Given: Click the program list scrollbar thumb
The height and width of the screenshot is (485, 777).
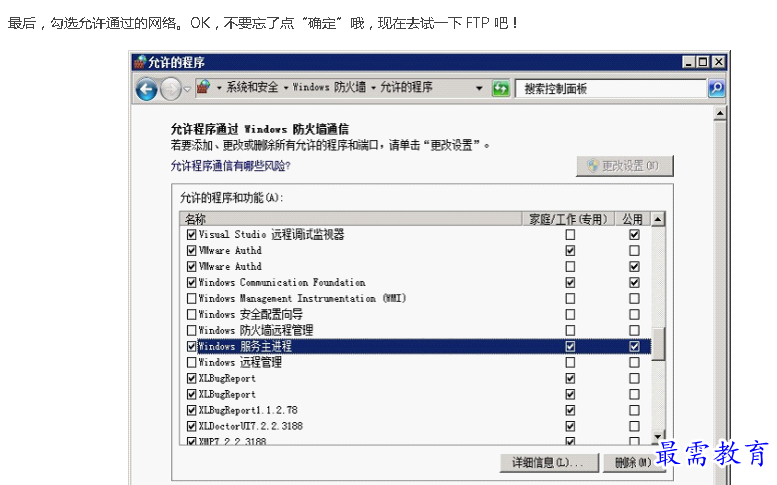Looking at the screenshot, I should [658, 344].
